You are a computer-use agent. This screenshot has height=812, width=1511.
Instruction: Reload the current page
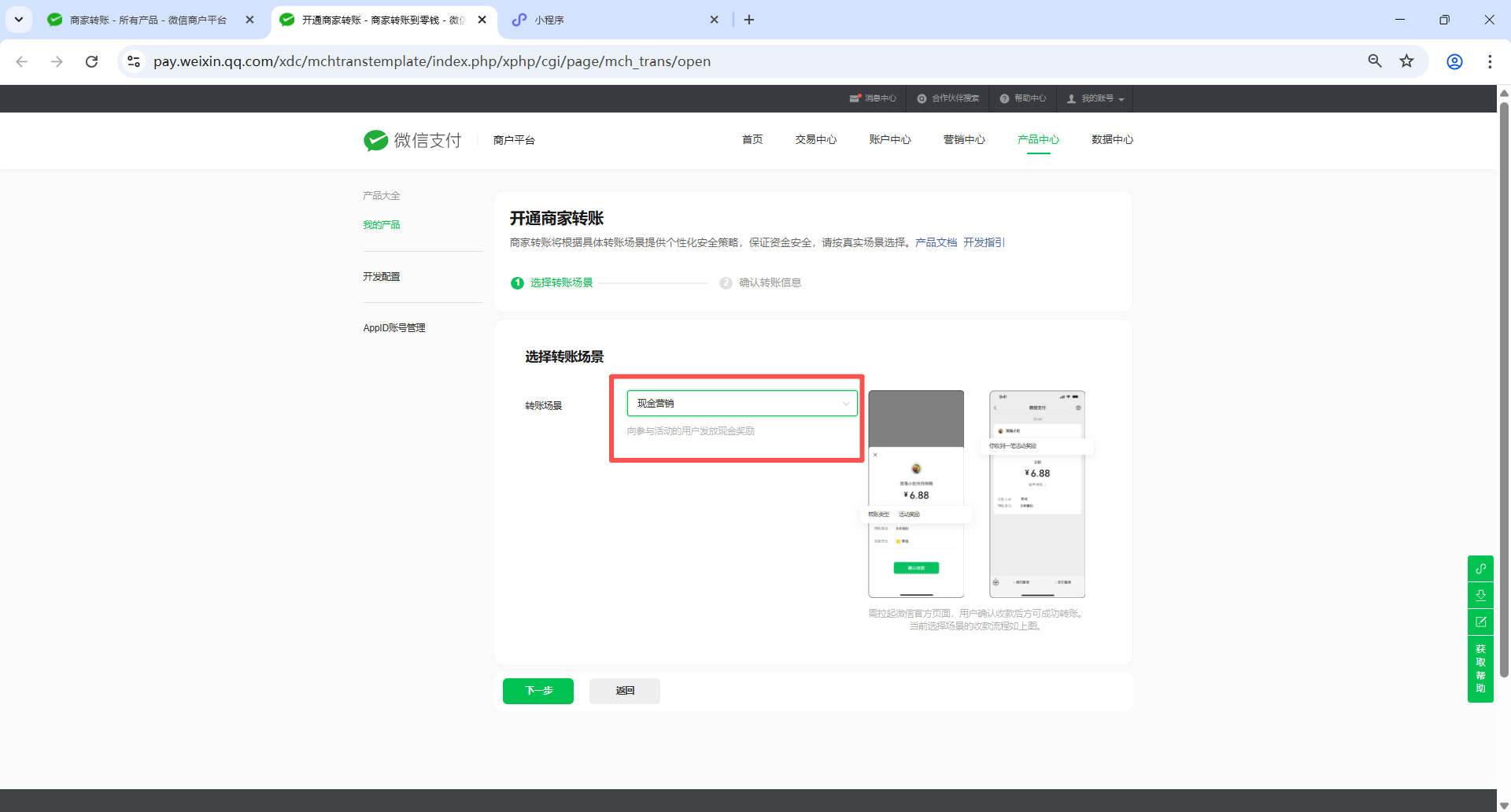tap(92, 61)
